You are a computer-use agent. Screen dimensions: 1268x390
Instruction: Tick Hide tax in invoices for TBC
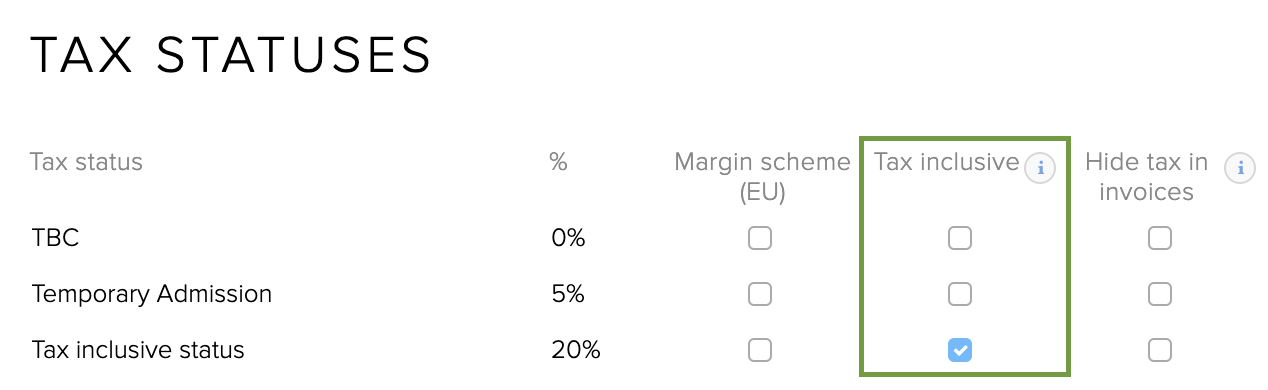[x=1160, y=238]
